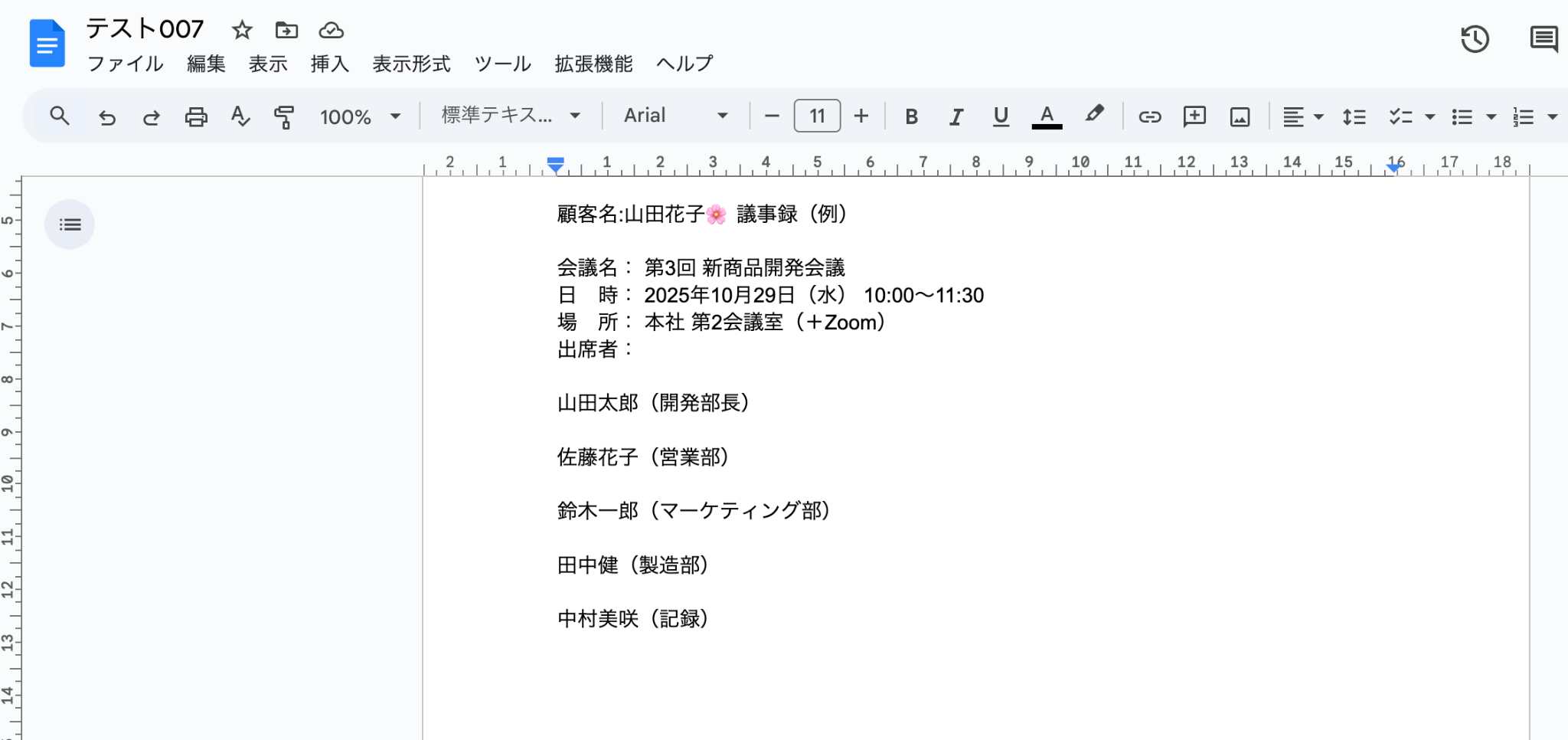Click the insert link icon
The width and height of the screenshot is (1568, 740).
click(1149, 116)
